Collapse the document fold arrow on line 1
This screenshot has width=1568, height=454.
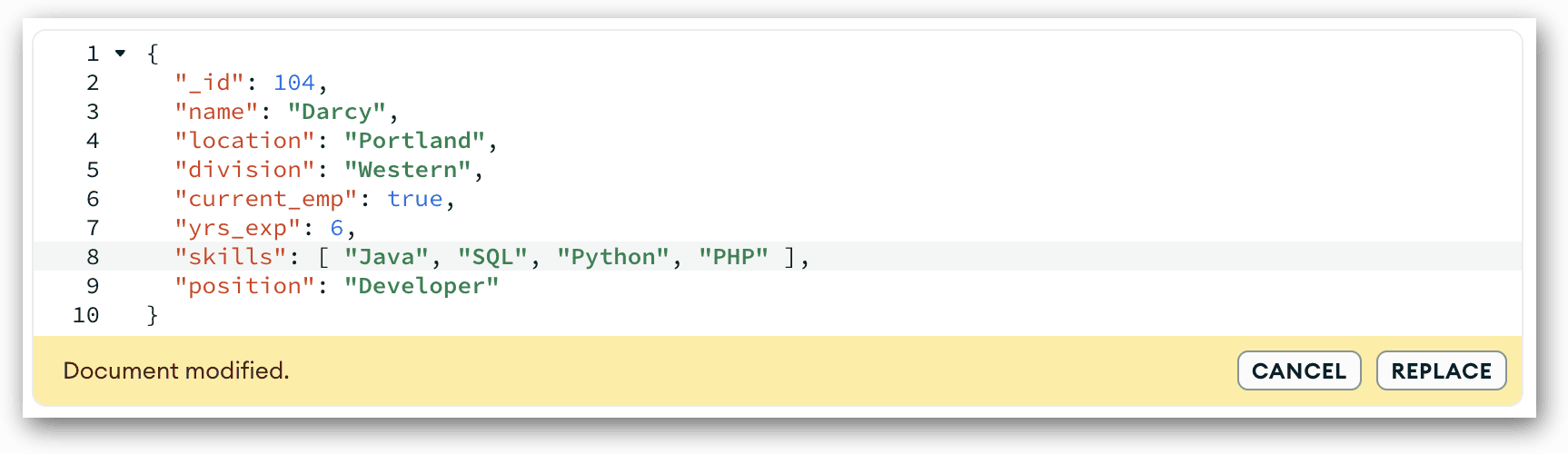120,54
